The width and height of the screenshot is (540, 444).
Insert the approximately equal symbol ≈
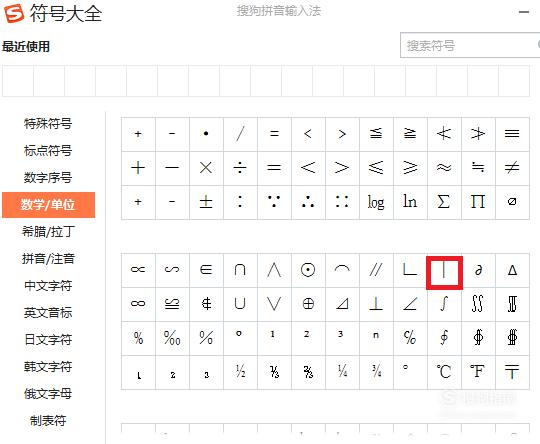(444, 168)
